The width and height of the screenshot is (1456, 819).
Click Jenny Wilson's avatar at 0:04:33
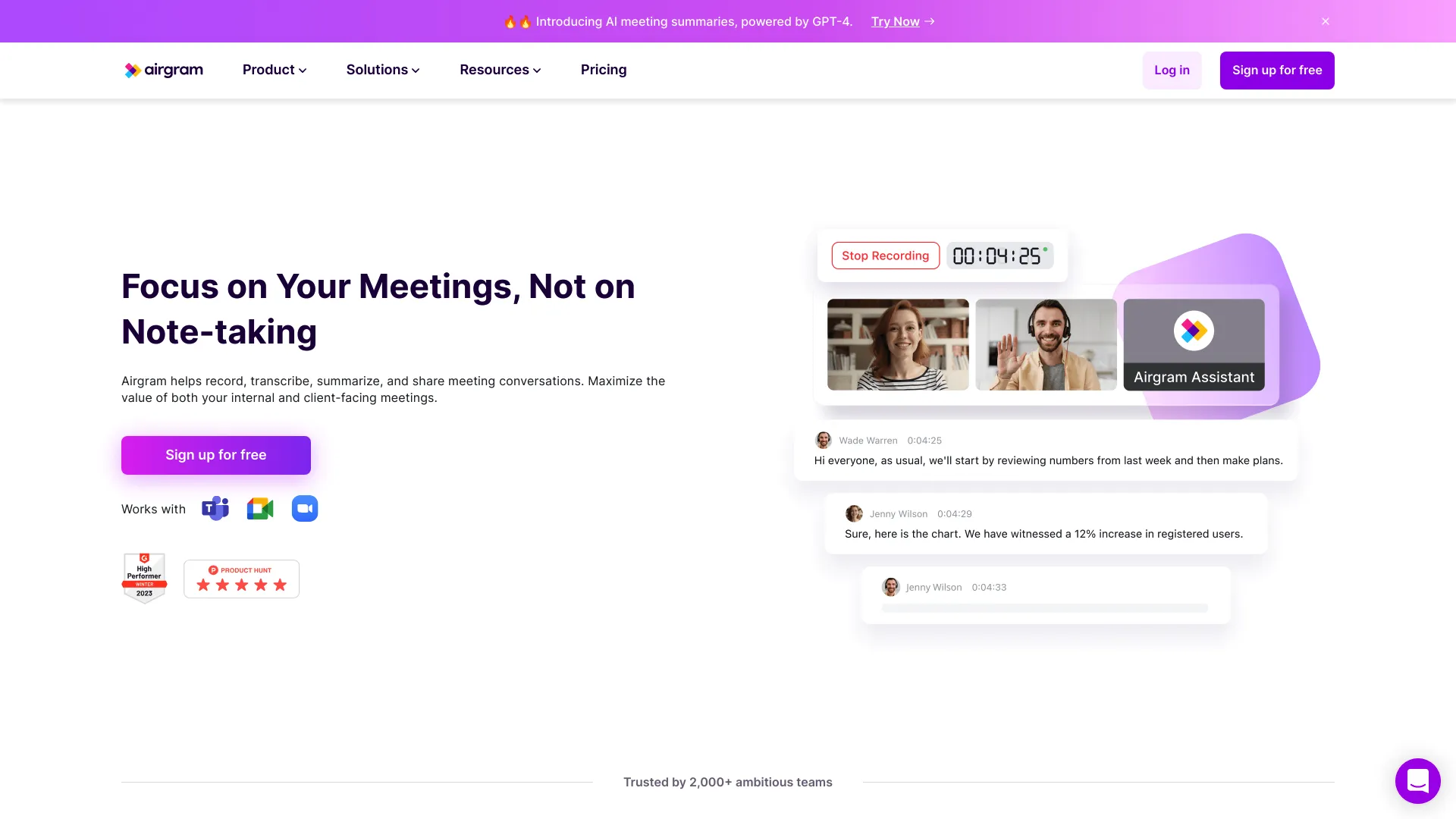(x=890, y=587)
